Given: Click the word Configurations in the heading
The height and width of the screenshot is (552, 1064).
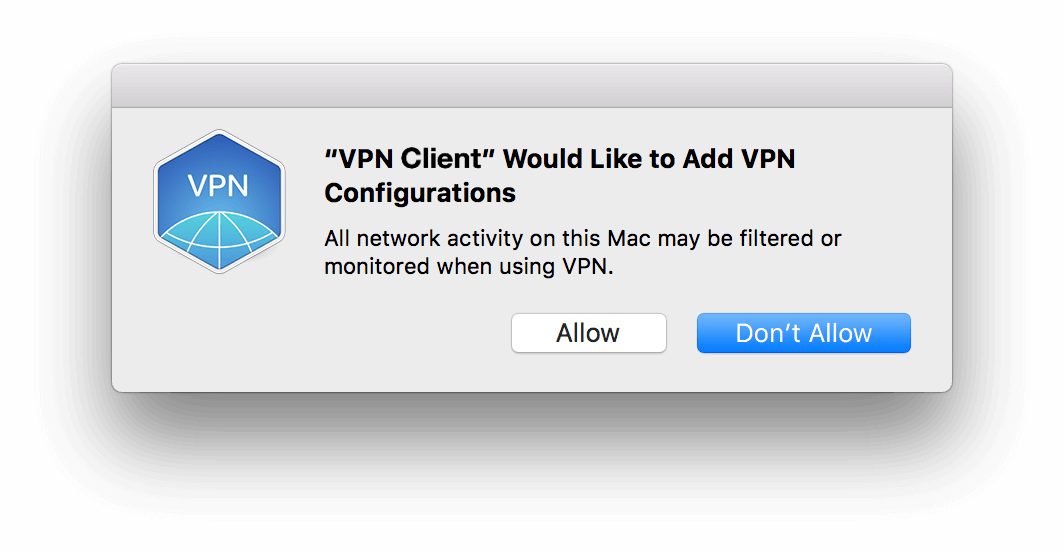Looking at the screenshot, I should (x=420, y=193).
